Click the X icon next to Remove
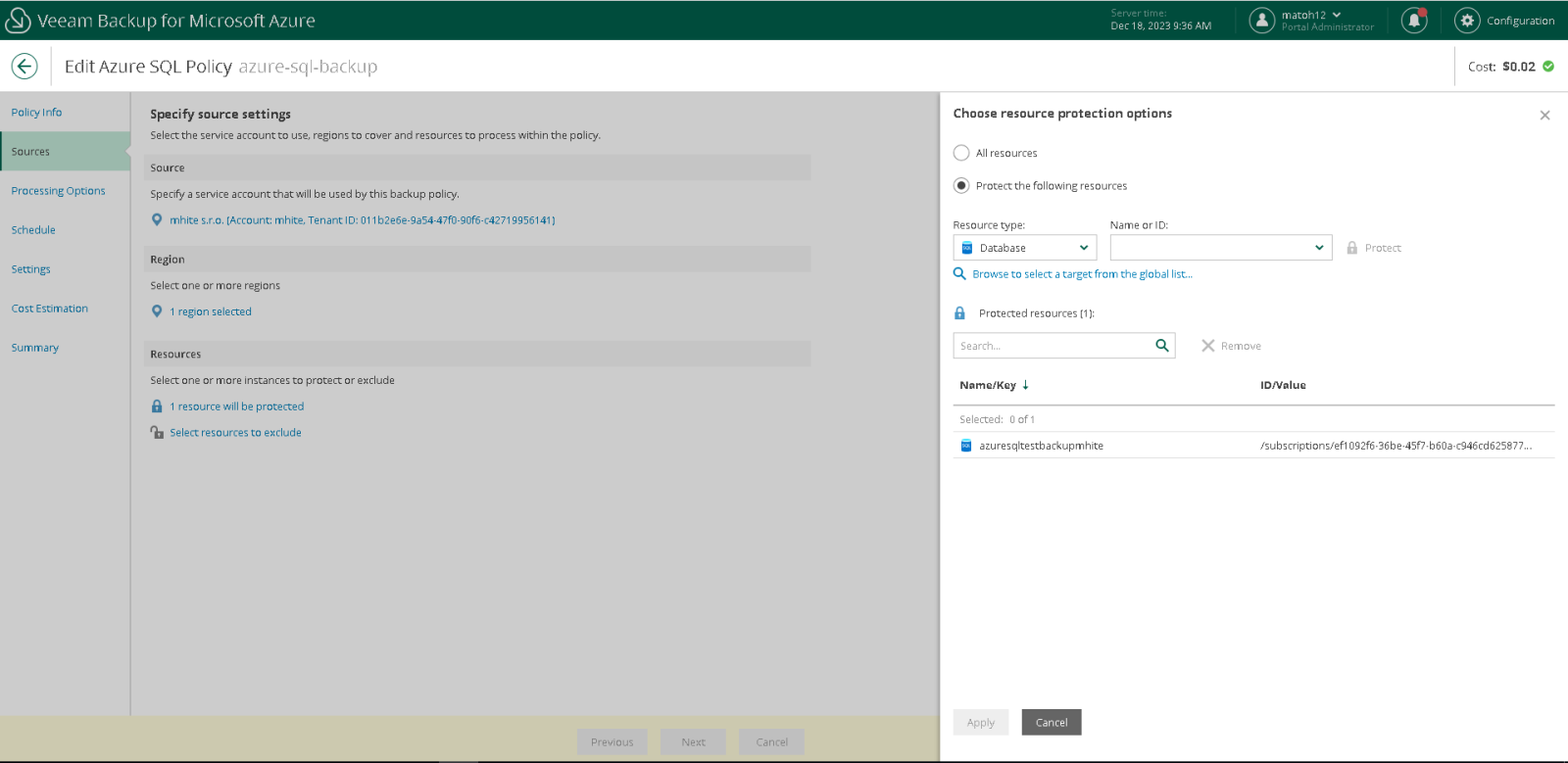The image size is (1568, 763). click(1208, 346)
